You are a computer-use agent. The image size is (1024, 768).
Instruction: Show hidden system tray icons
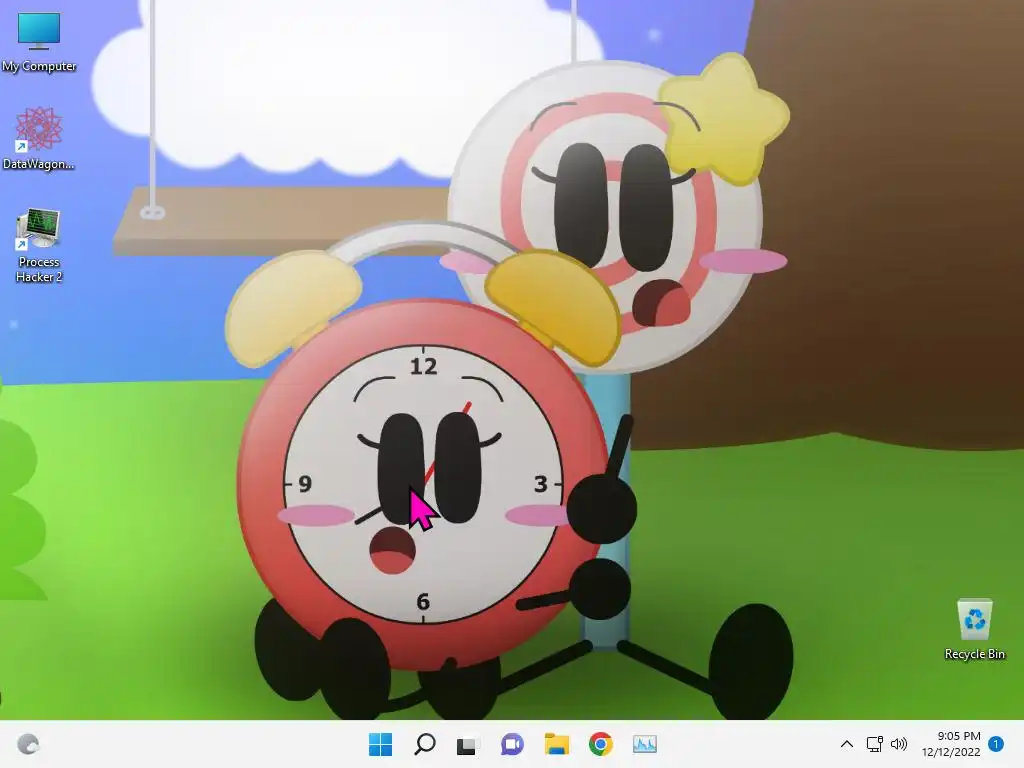(846, 744)
